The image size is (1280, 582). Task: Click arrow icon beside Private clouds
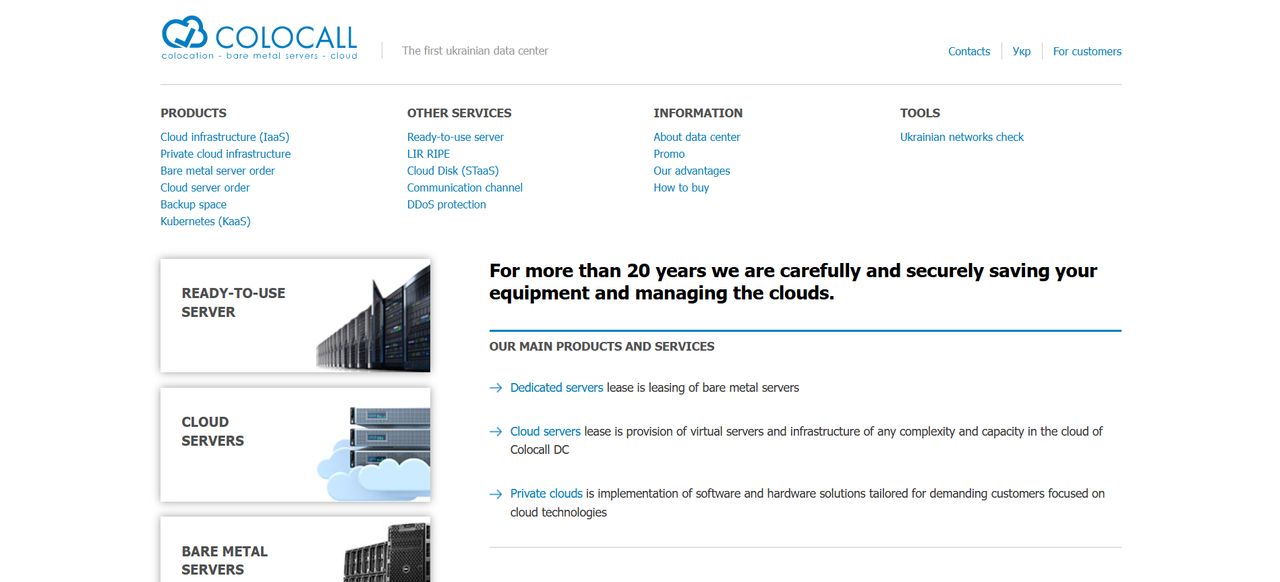[495, 494]
